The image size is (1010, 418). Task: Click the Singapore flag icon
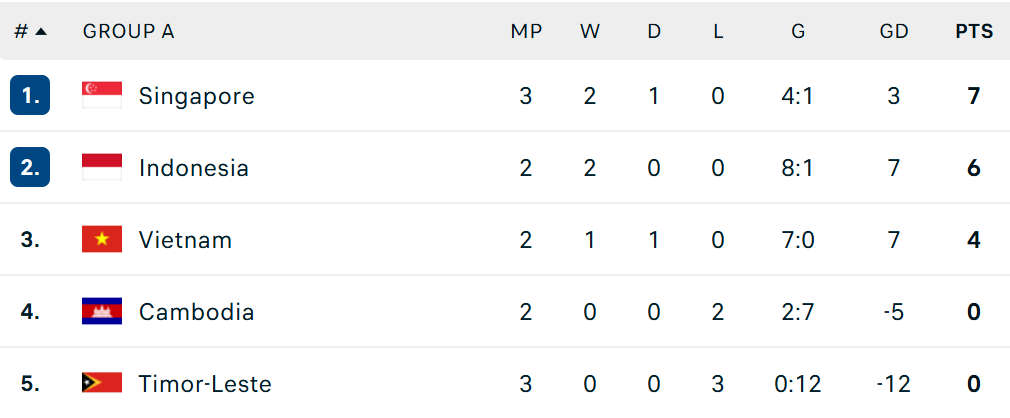pyautogui.click(x=102, y=95)
